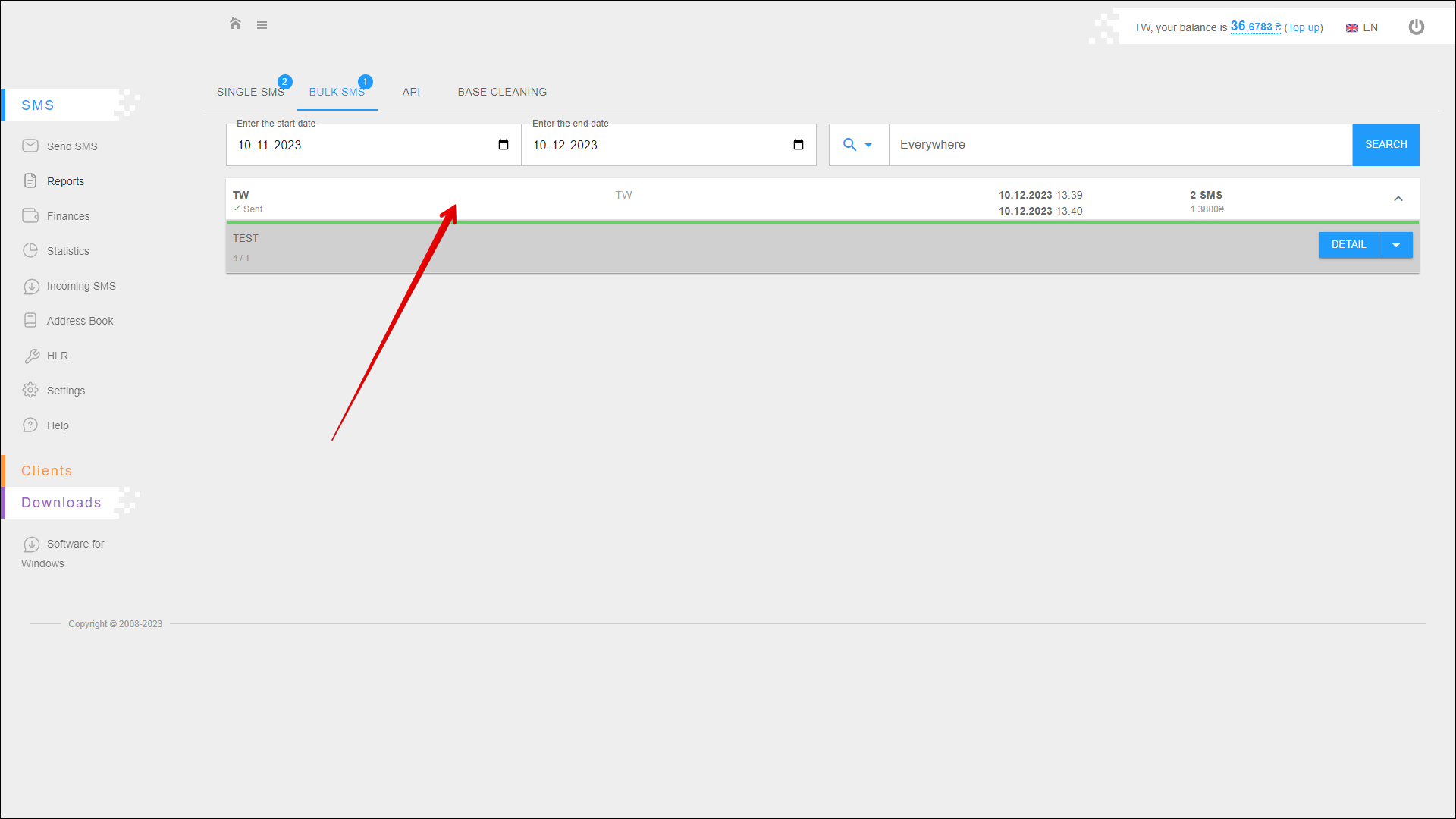Collapse the TW campaign row chevron
This screenshot has height=819, width=1456.
pyautogui.click(x=1398, y=199)
